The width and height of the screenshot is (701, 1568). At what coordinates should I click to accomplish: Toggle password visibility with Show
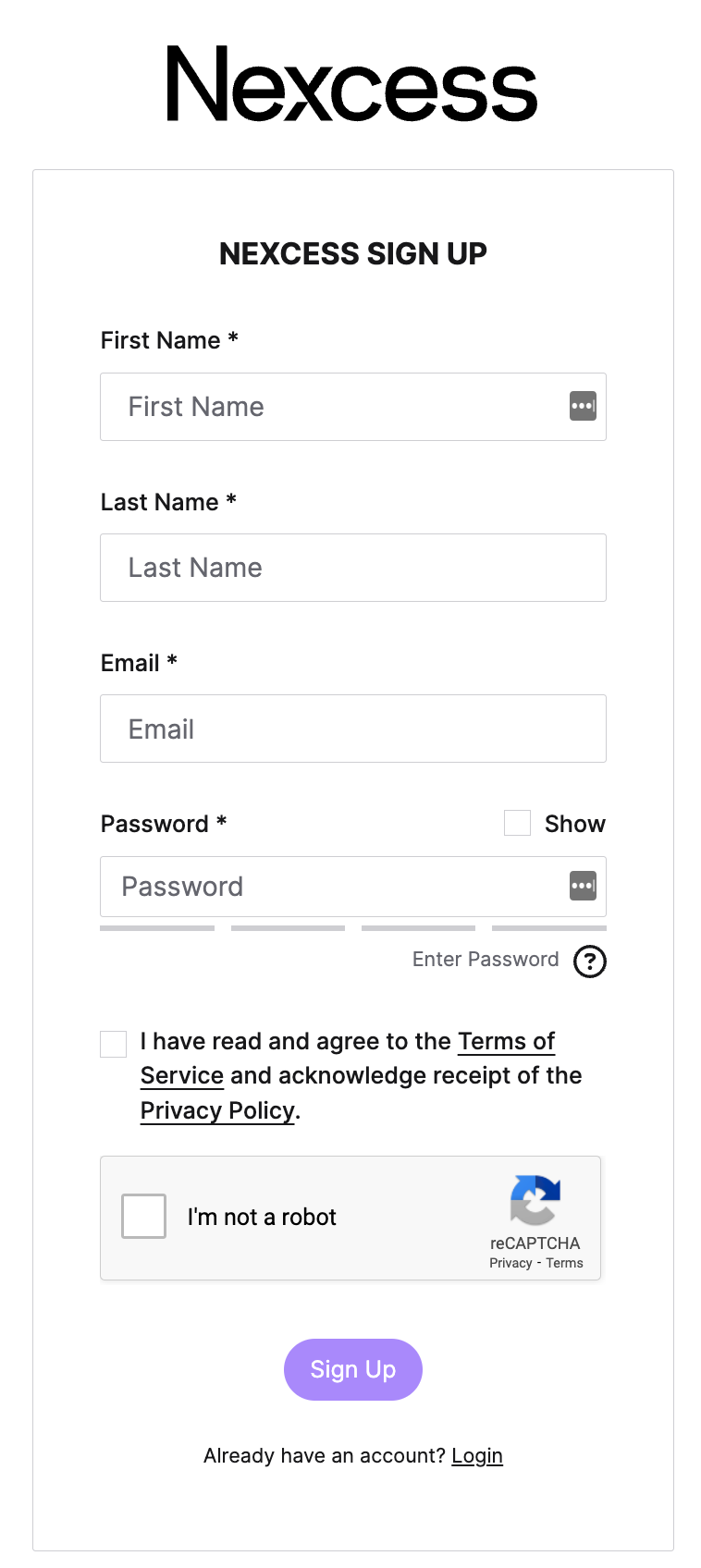(517, 823)
